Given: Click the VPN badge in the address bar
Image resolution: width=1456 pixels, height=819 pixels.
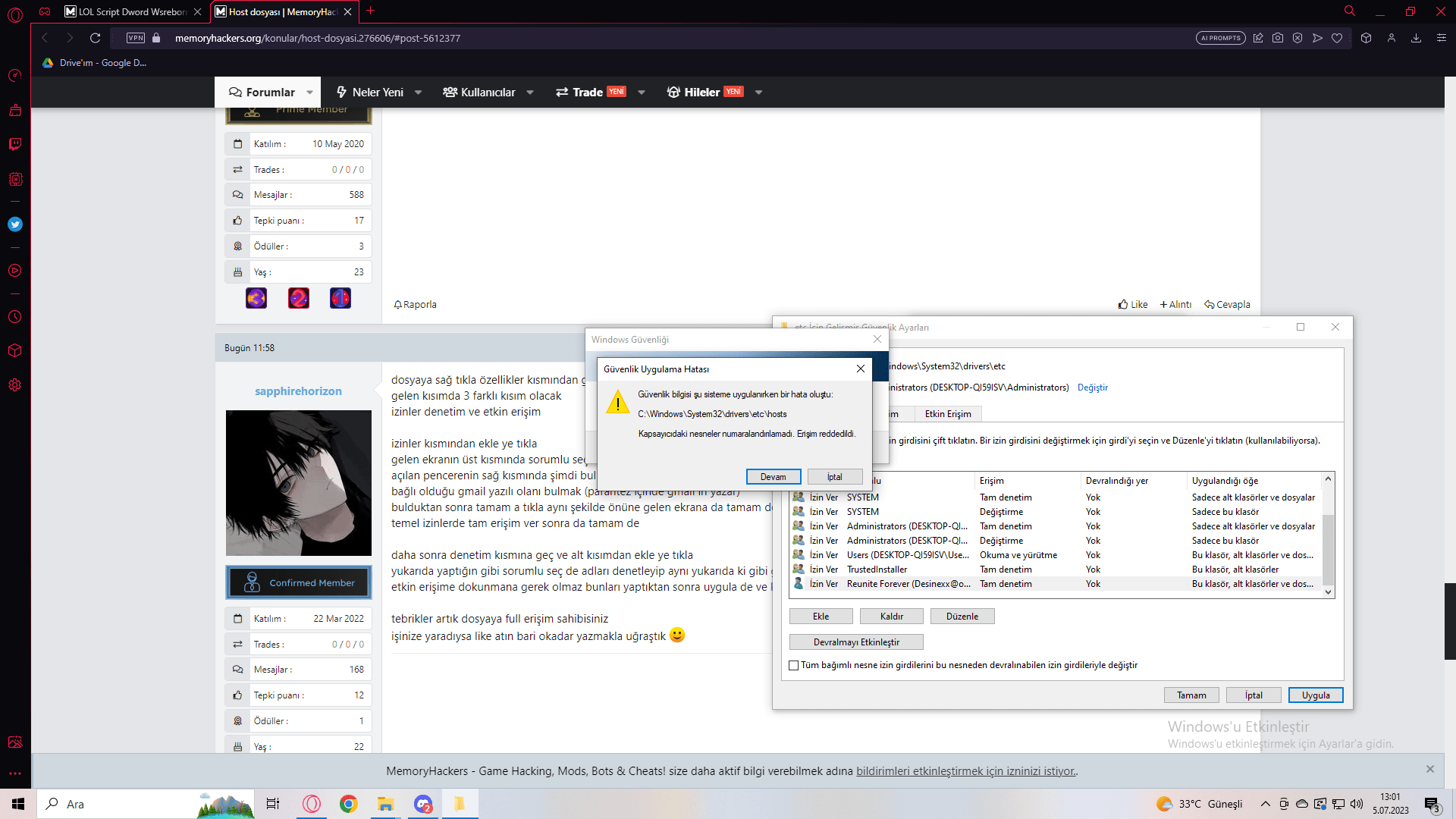Looking at the screenshot, I should coord(136,38).
